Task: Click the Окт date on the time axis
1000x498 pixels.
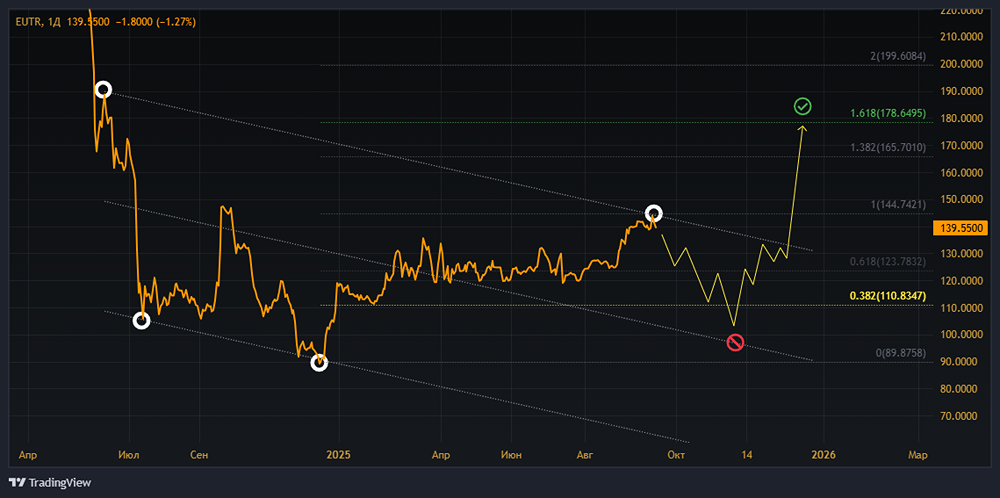Action: tap(676, 455)
